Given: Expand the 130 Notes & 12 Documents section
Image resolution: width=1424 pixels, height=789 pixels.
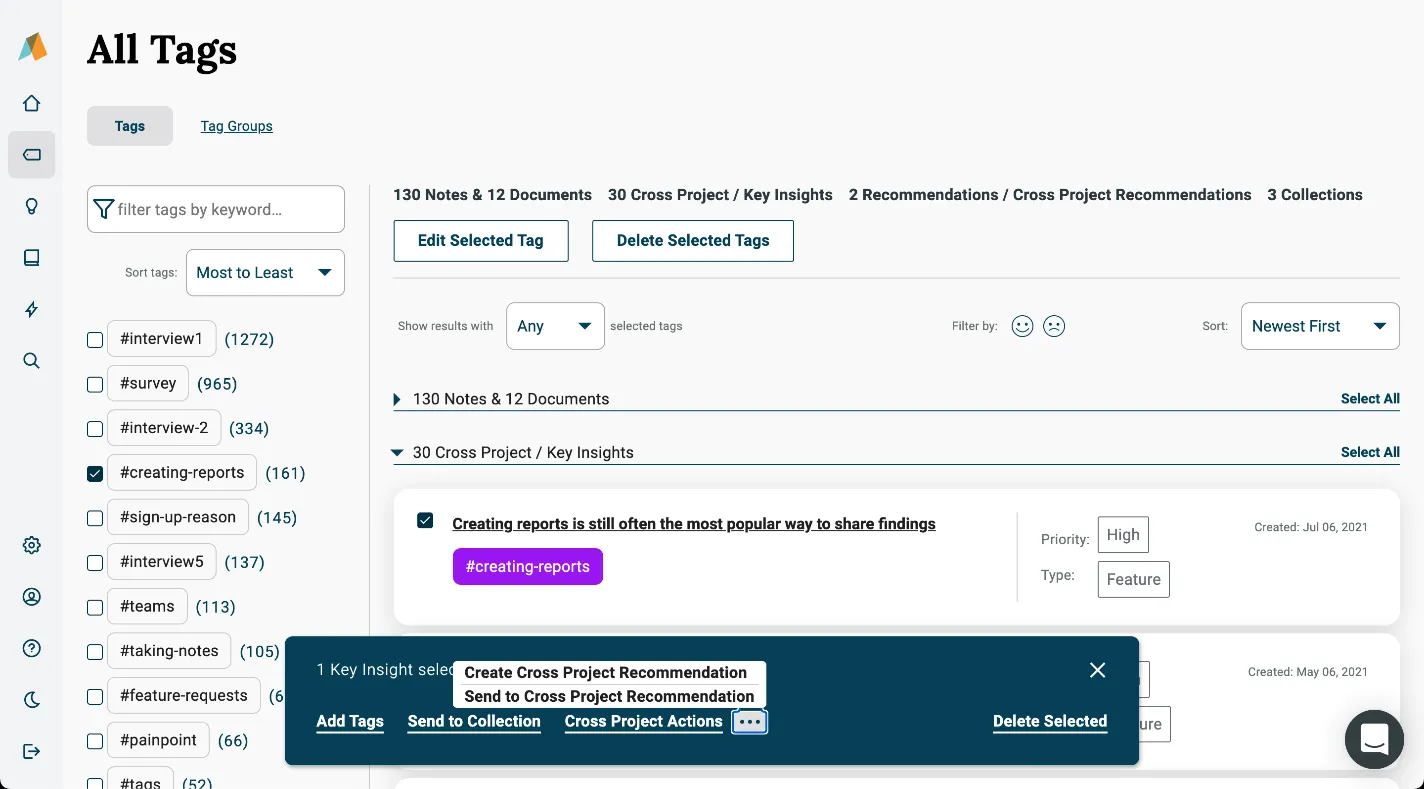Looking at the screenshot, I should 397,399.
